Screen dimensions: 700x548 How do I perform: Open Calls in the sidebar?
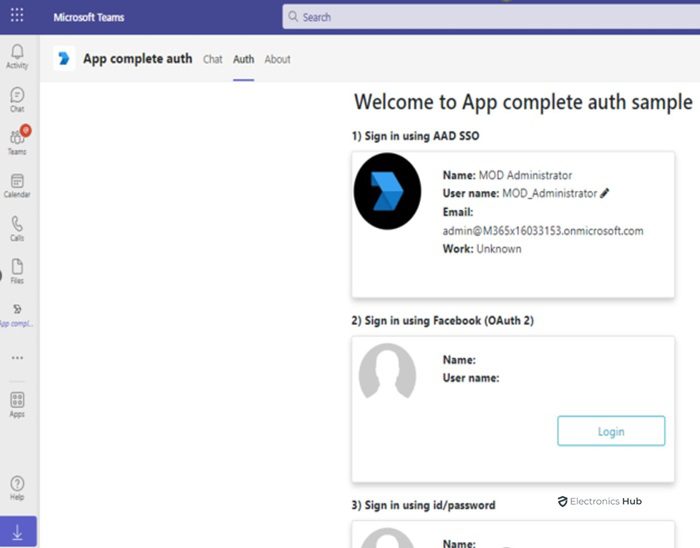click(x=17, y=228)
